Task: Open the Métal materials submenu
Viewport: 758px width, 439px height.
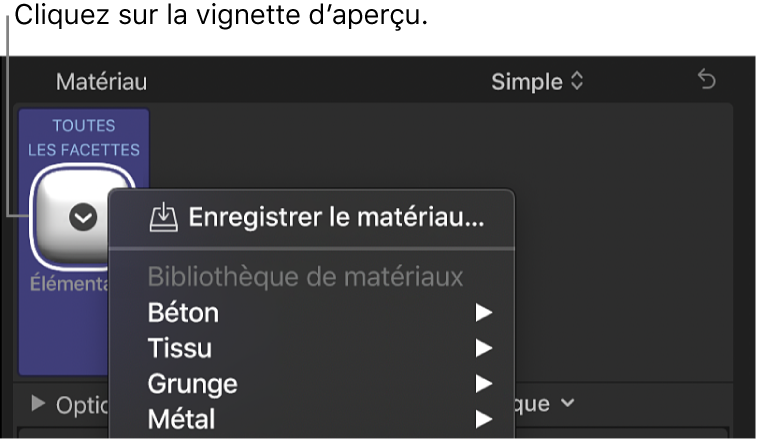Action: click(181, 418)
